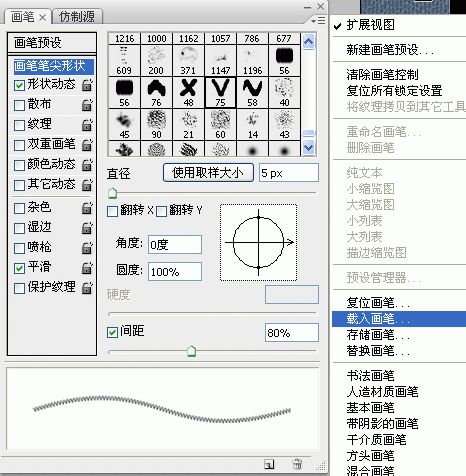Select the arch brush tip 76

tap(156, 93)
